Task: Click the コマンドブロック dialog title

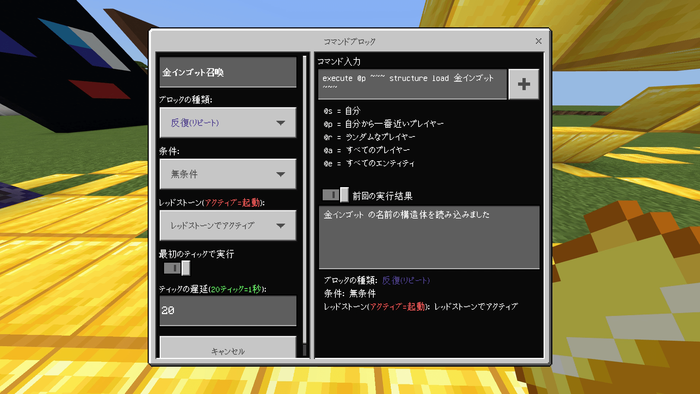Action: 350,41
